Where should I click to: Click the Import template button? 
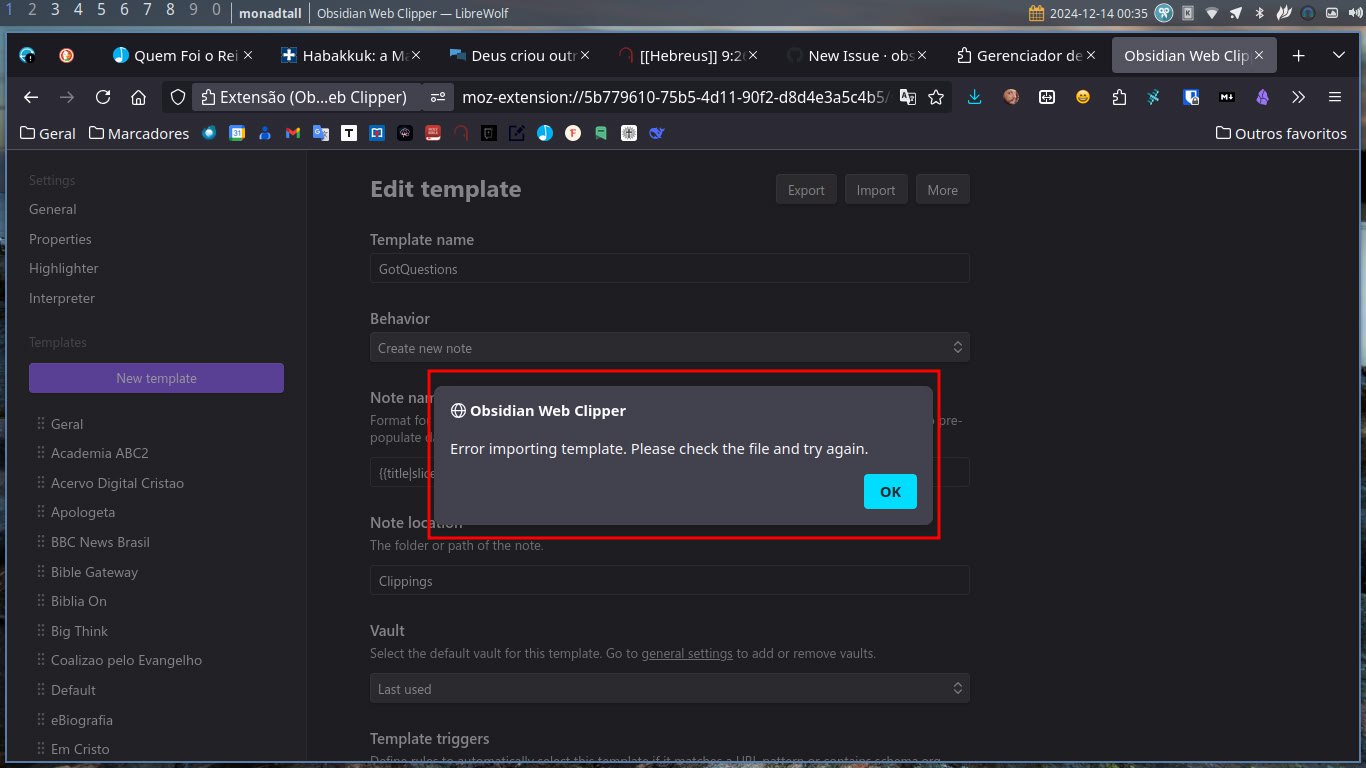(876, 190)
